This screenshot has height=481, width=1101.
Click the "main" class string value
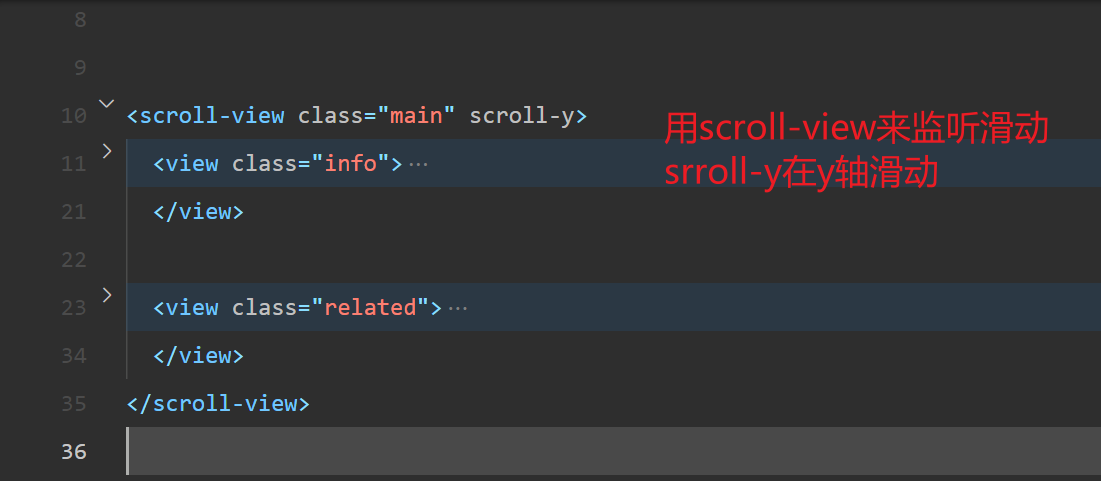[x=417, y=116]
